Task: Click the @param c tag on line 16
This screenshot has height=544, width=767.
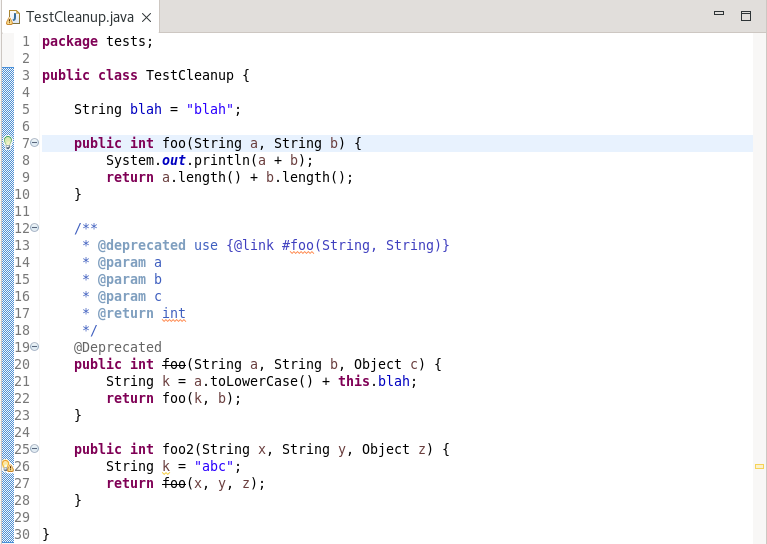Action: [x=129, y=296]
